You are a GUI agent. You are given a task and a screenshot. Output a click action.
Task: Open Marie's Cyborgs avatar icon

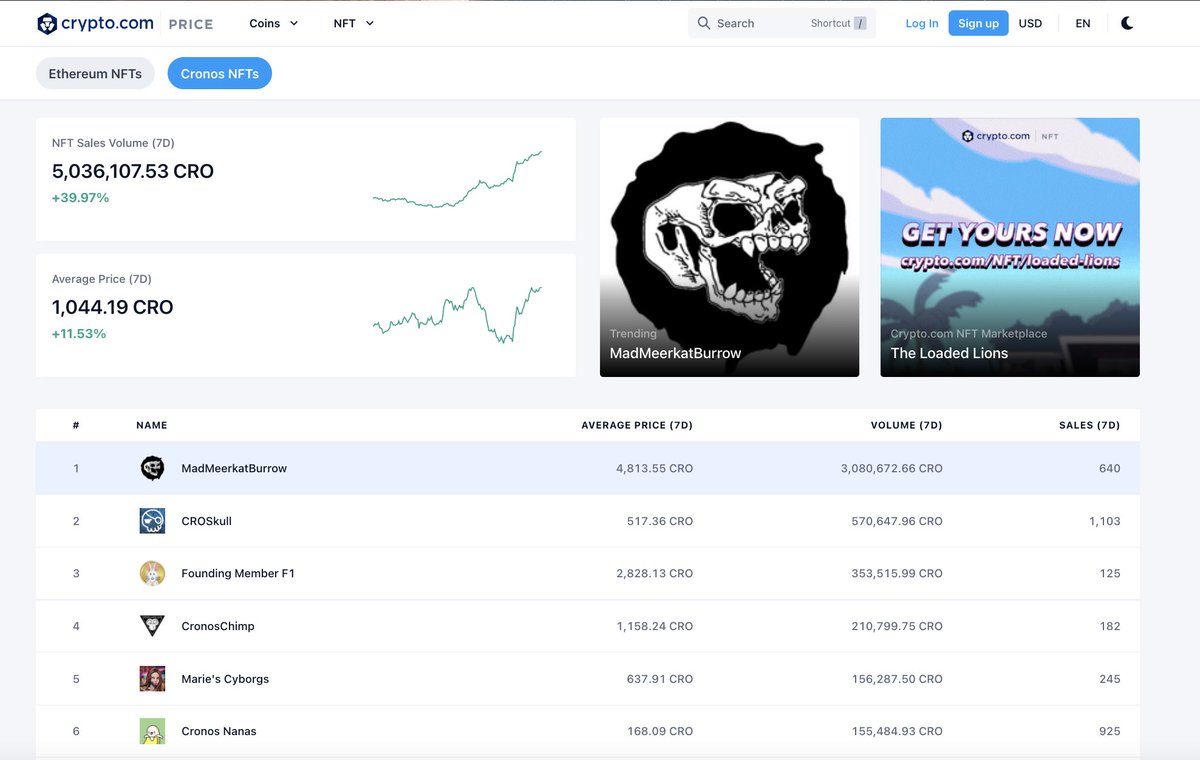152,679
